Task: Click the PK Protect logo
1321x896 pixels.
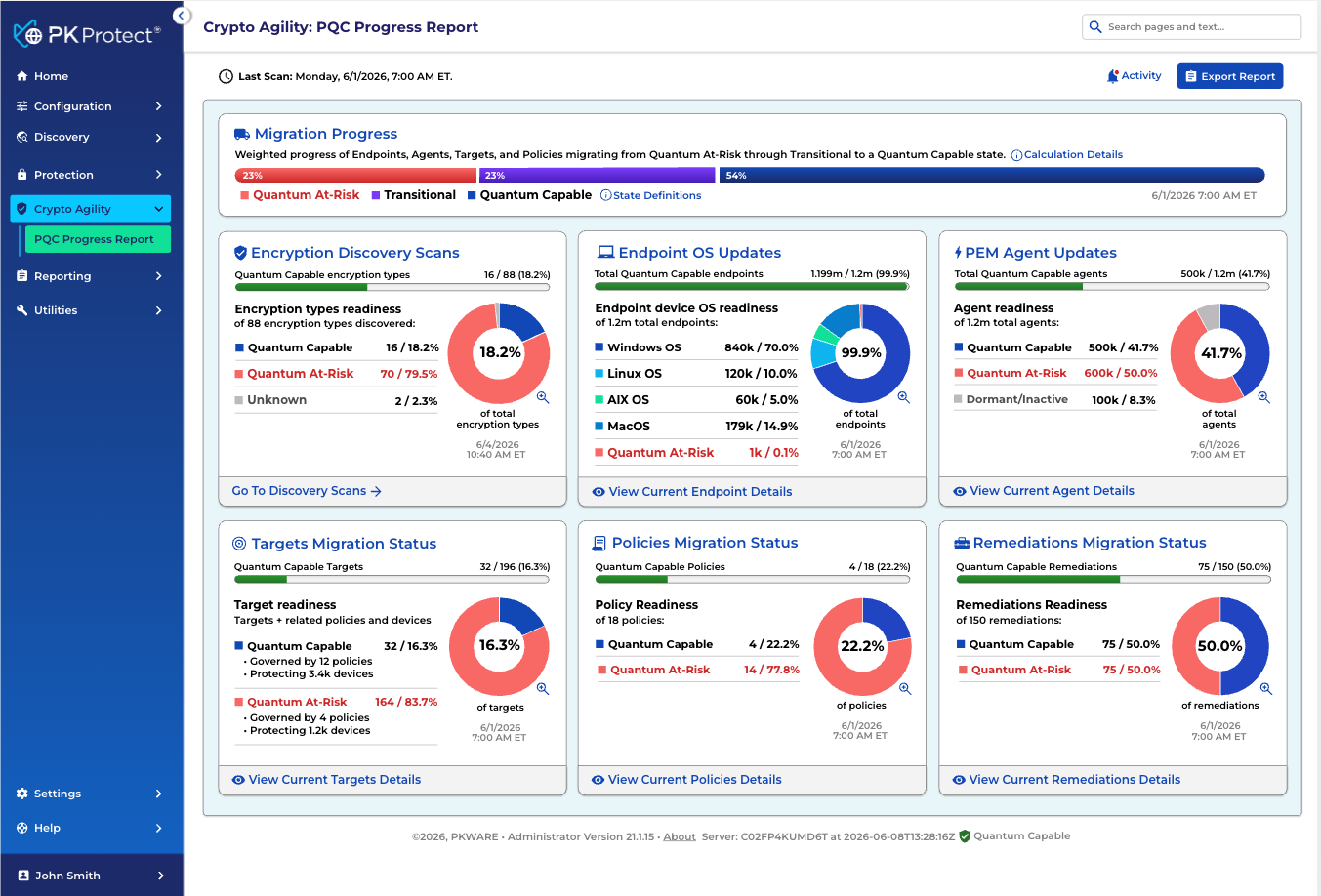Action: tap(87, 34)
